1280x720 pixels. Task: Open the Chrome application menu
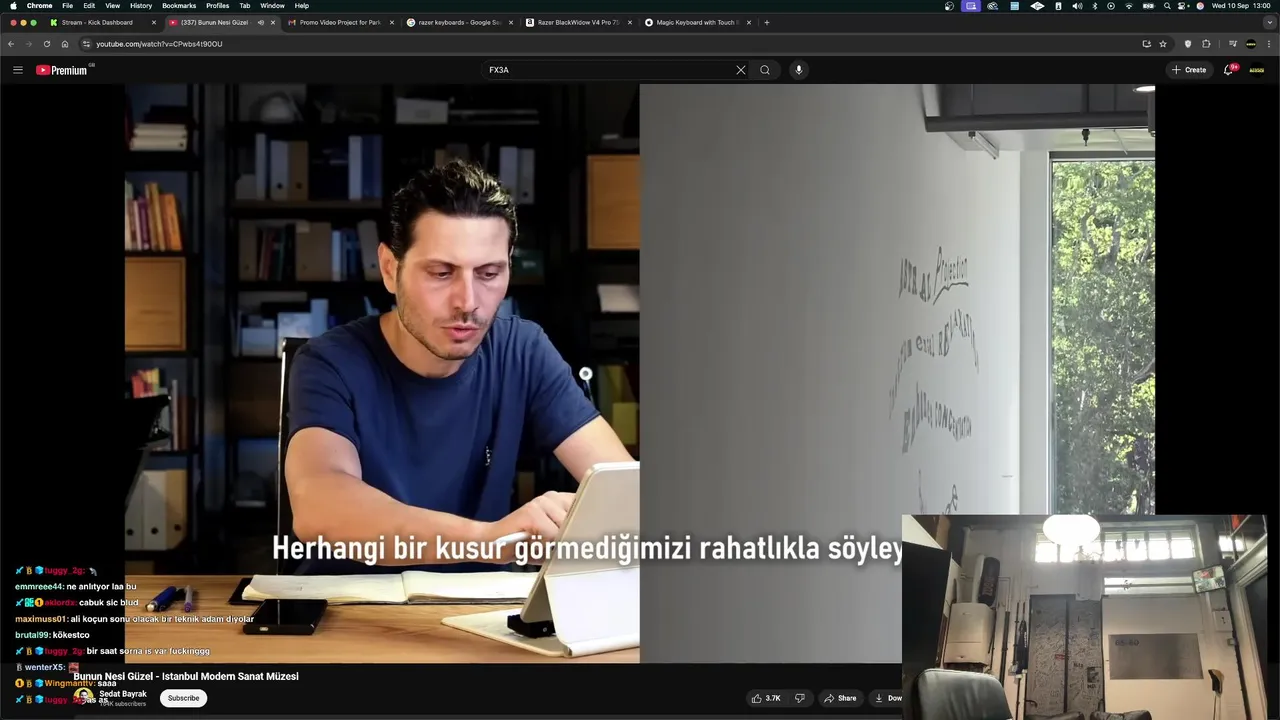40,6
